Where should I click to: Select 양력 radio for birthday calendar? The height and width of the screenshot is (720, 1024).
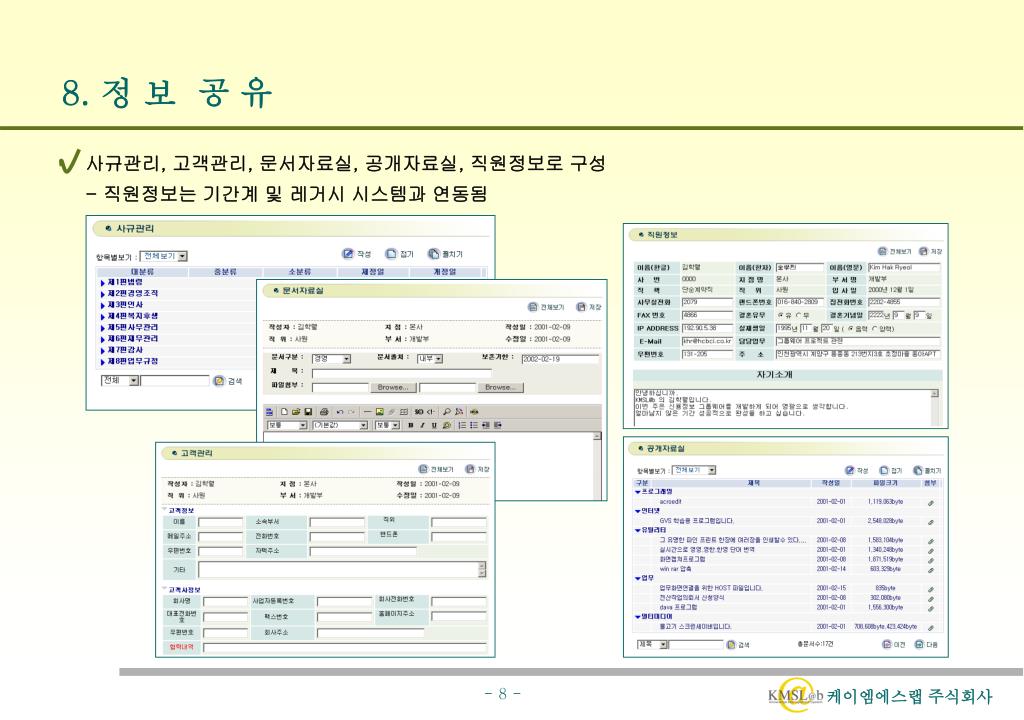coord(874,329)
